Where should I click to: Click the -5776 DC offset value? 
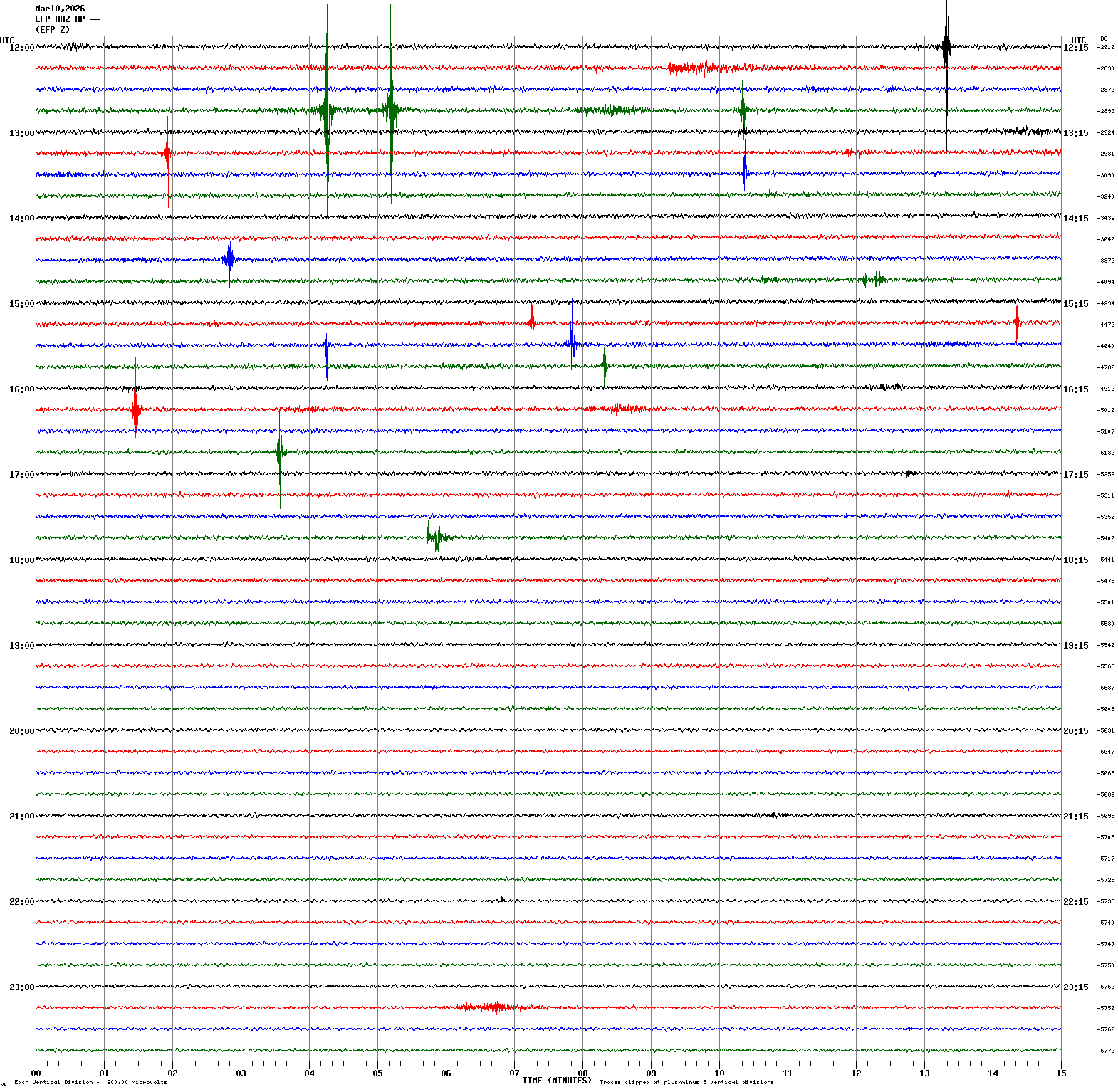[1106, 1051]
